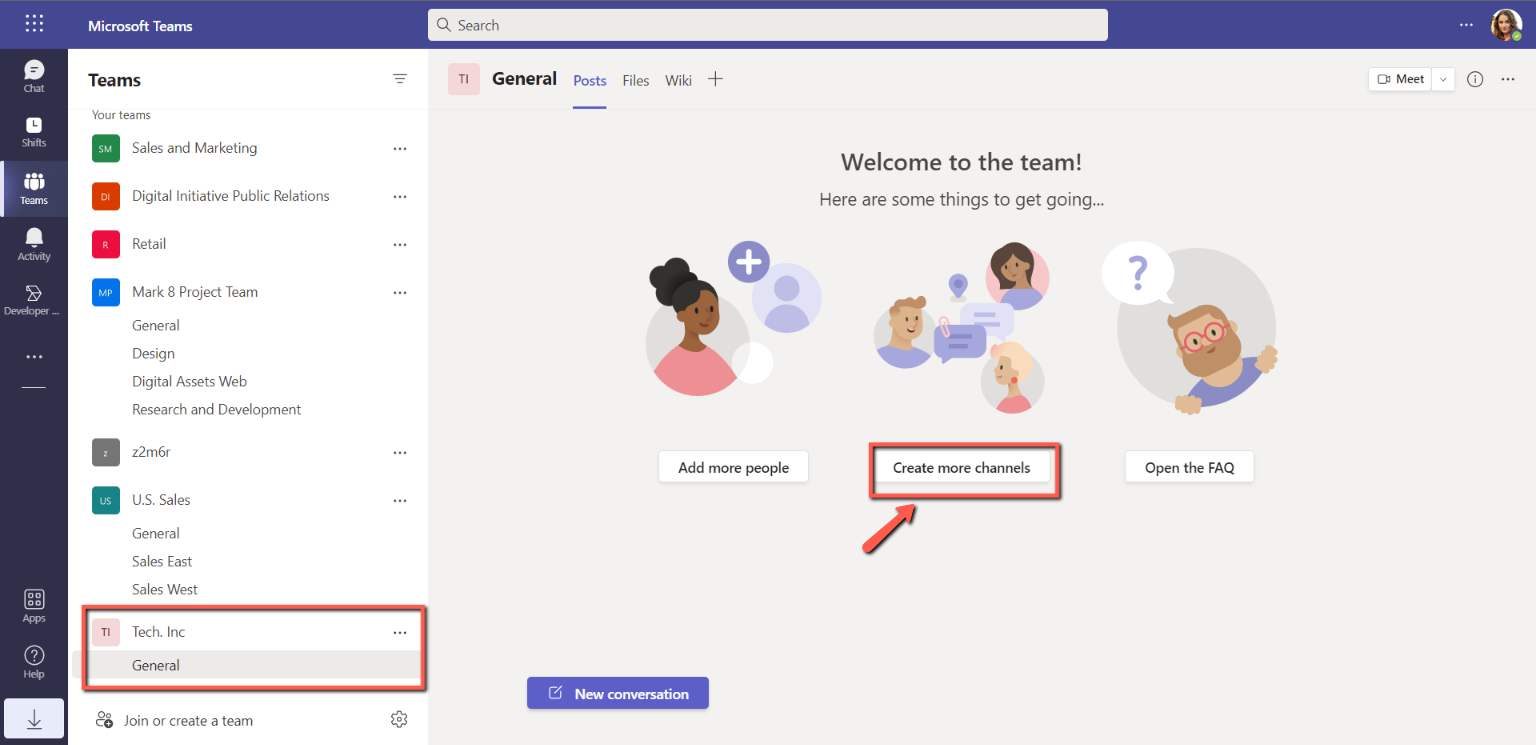Open General channel under U.S. Sales

(x=155, y=533)
